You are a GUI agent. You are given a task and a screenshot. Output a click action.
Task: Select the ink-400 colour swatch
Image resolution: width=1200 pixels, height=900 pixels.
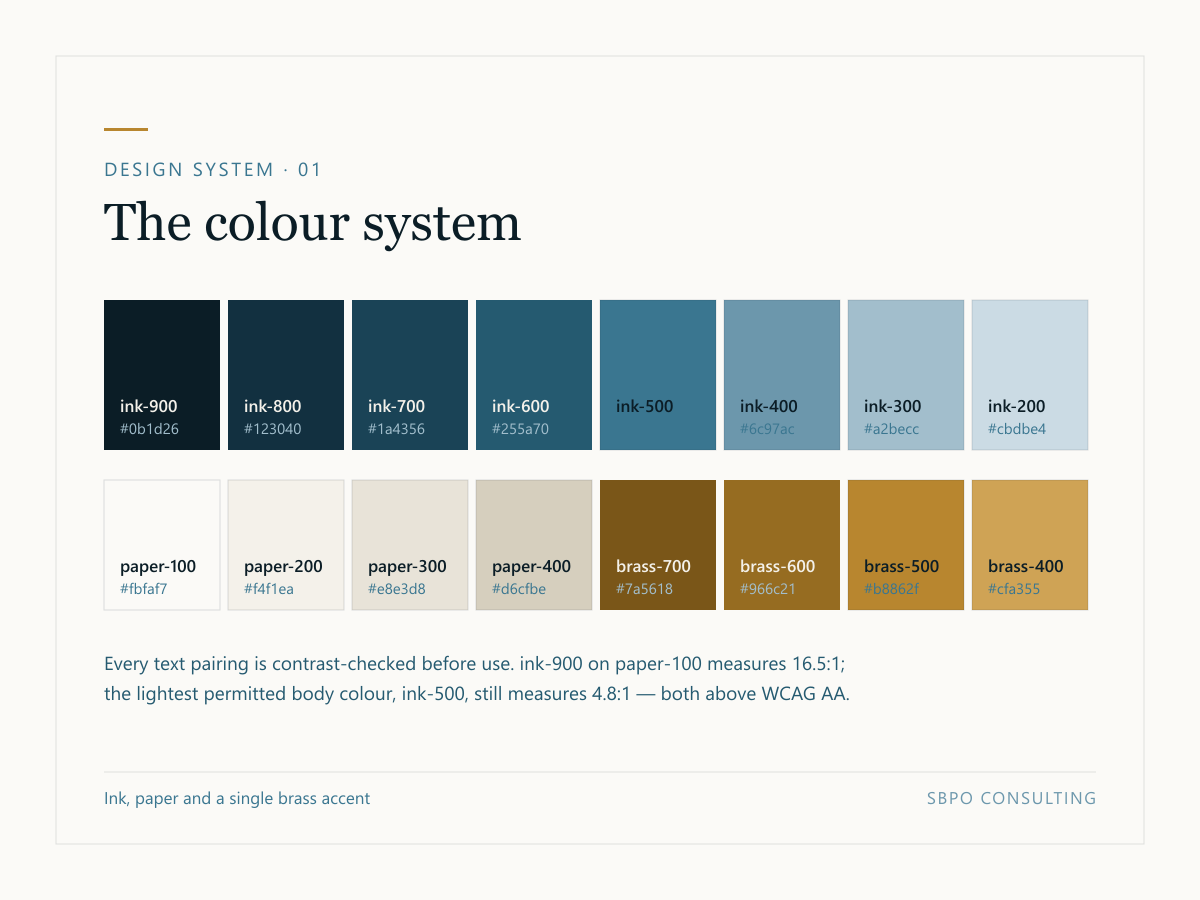(782, 375)
